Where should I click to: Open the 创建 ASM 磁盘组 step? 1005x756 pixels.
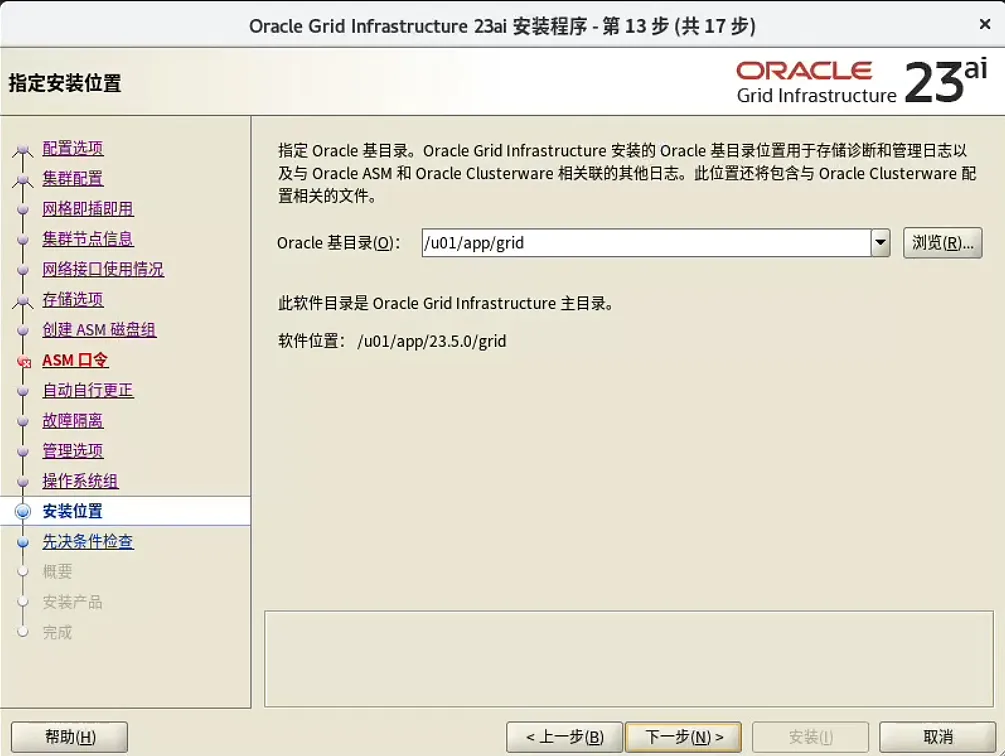click(99, 330)
